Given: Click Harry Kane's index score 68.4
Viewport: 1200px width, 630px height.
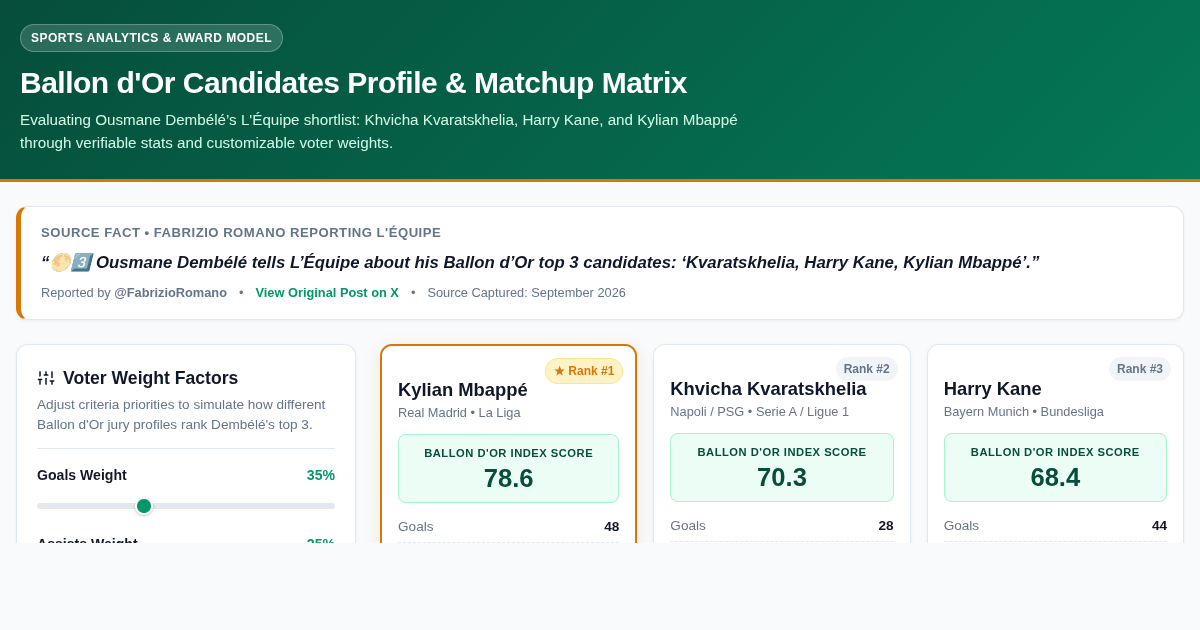Looking at the screenshot, I should (1055, 477).
